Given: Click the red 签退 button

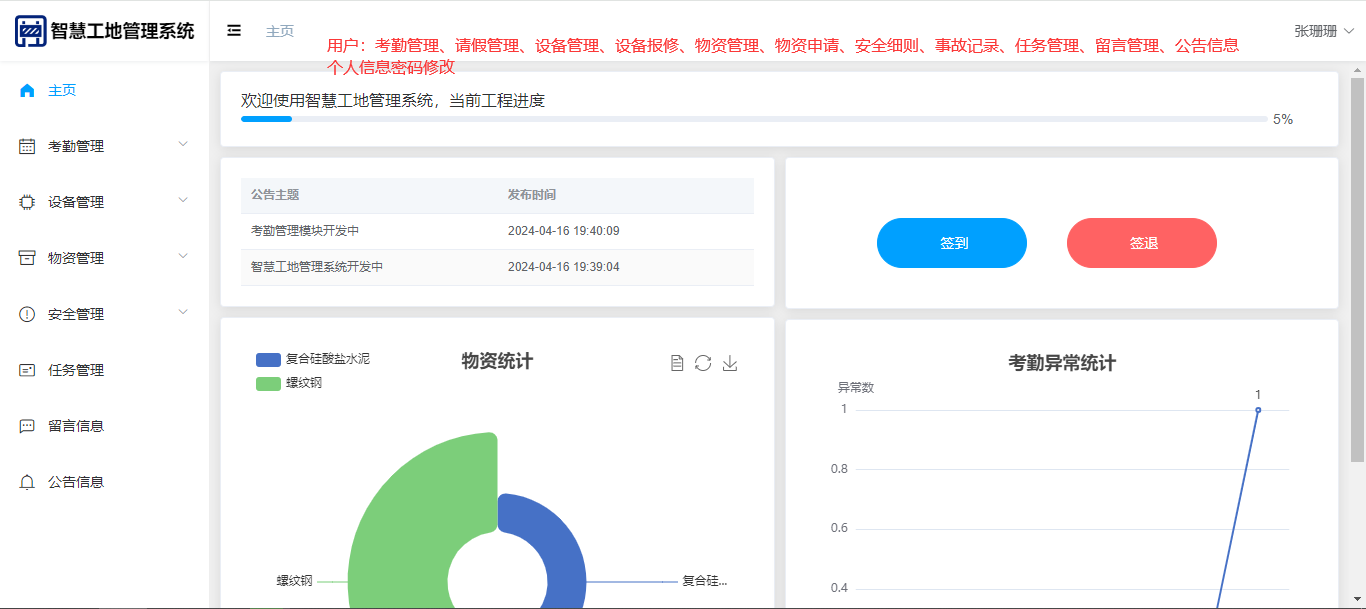Looking at the screenshot, I should pos(1141,243).
